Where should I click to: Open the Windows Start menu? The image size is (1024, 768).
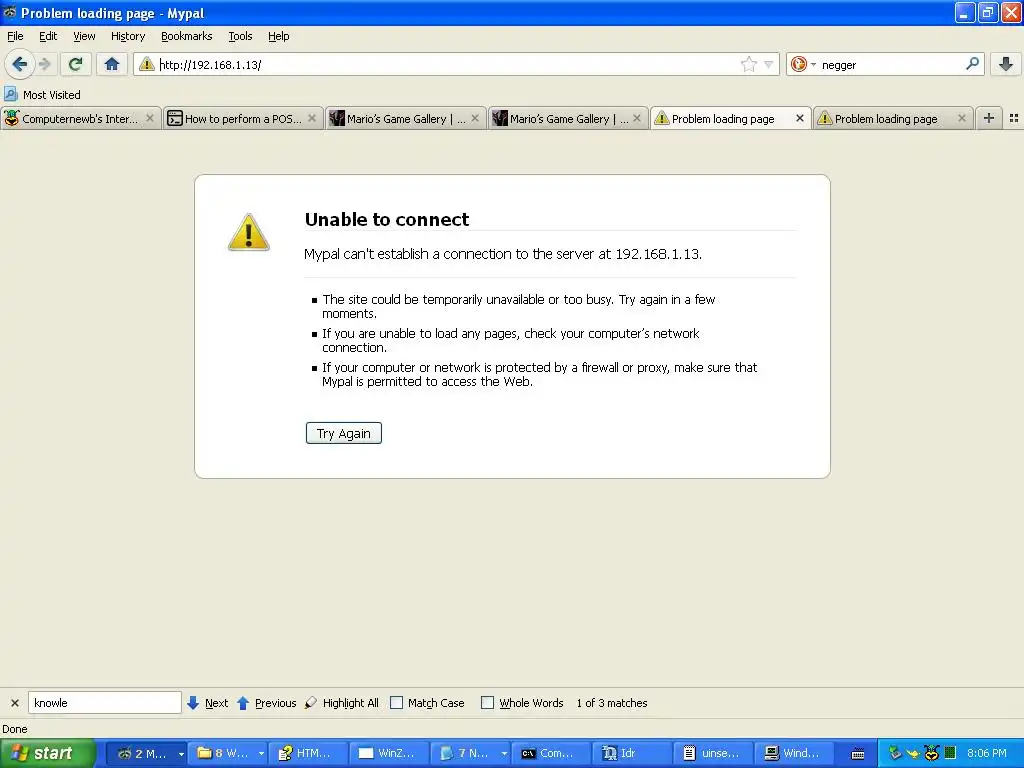pyautogui.click(x=47, y=753)
